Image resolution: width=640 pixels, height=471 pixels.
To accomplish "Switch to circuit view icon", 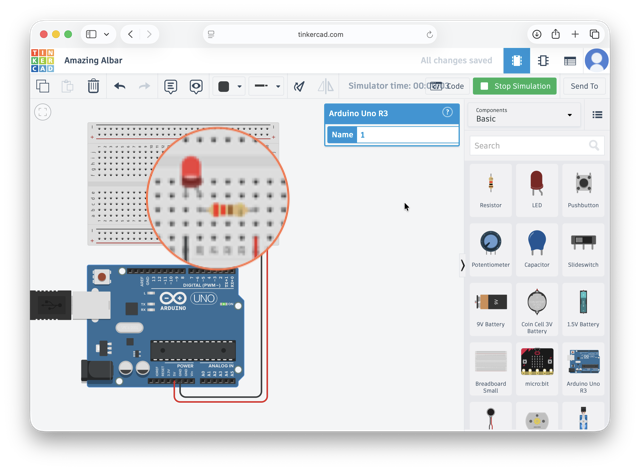I will 516,60.
